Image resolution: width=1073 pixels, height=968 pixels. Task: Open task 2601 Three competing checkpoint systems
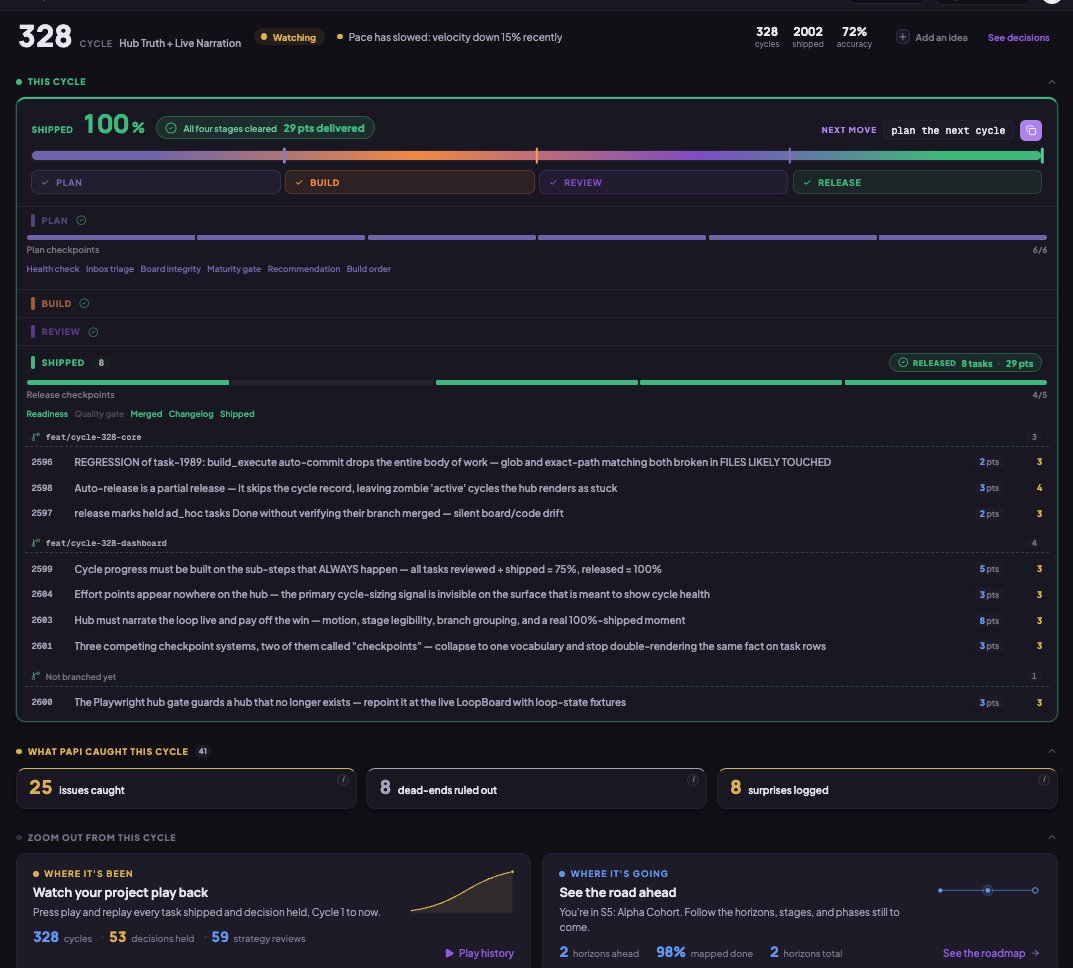pyautogui.click(x=537, y=646)
